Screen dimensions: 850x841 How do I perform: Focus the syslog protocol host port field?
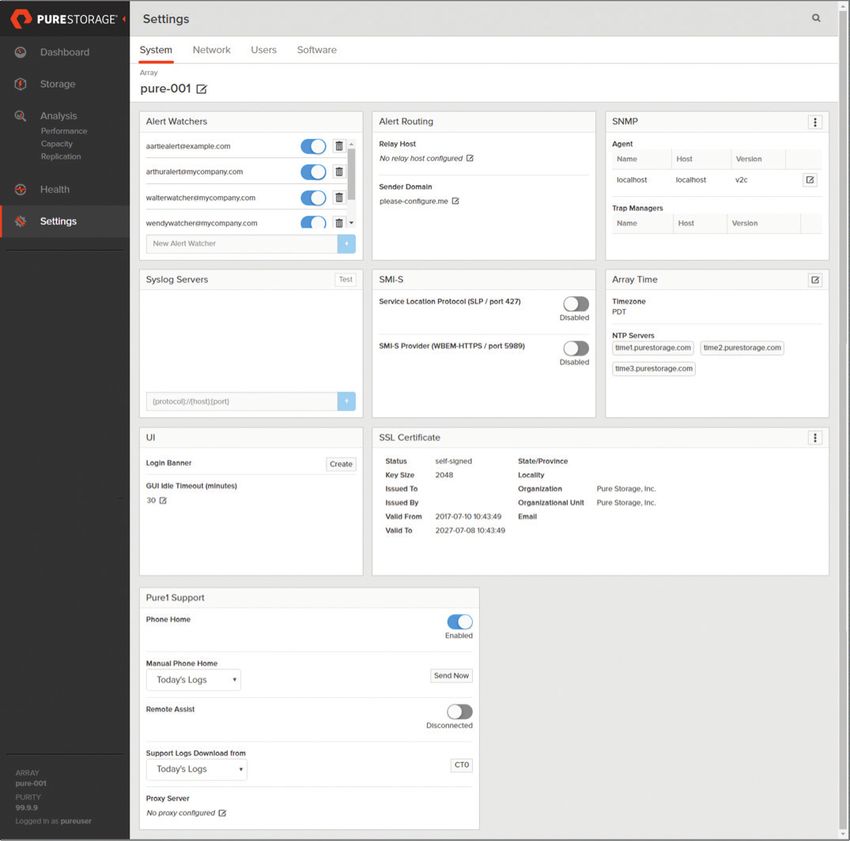click(x=242, y=401)
